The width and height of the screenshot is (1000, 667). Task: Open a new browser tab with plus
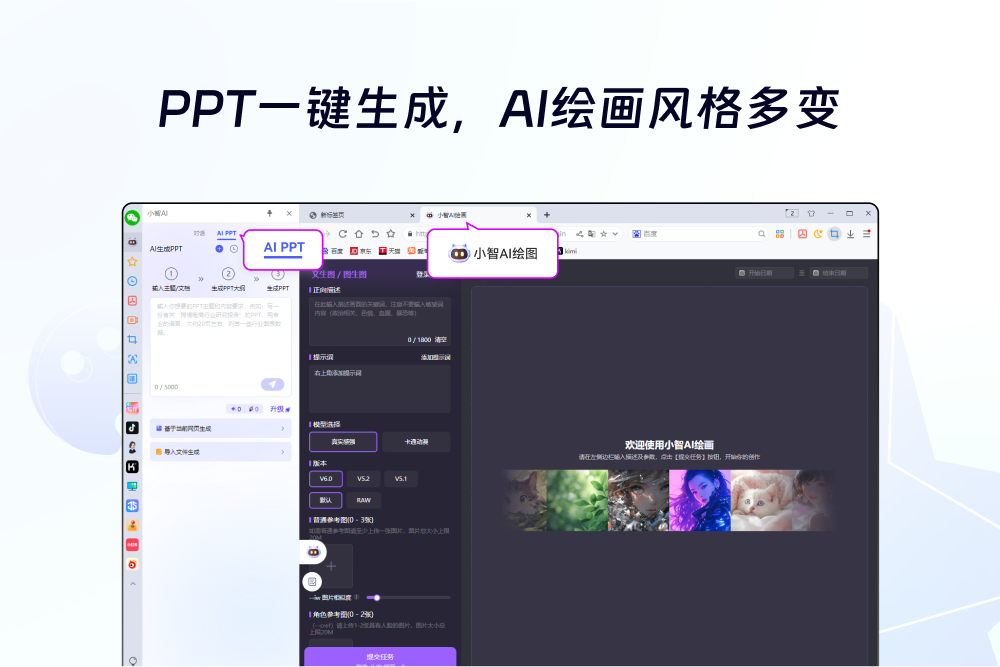click(x=547, y=215)
